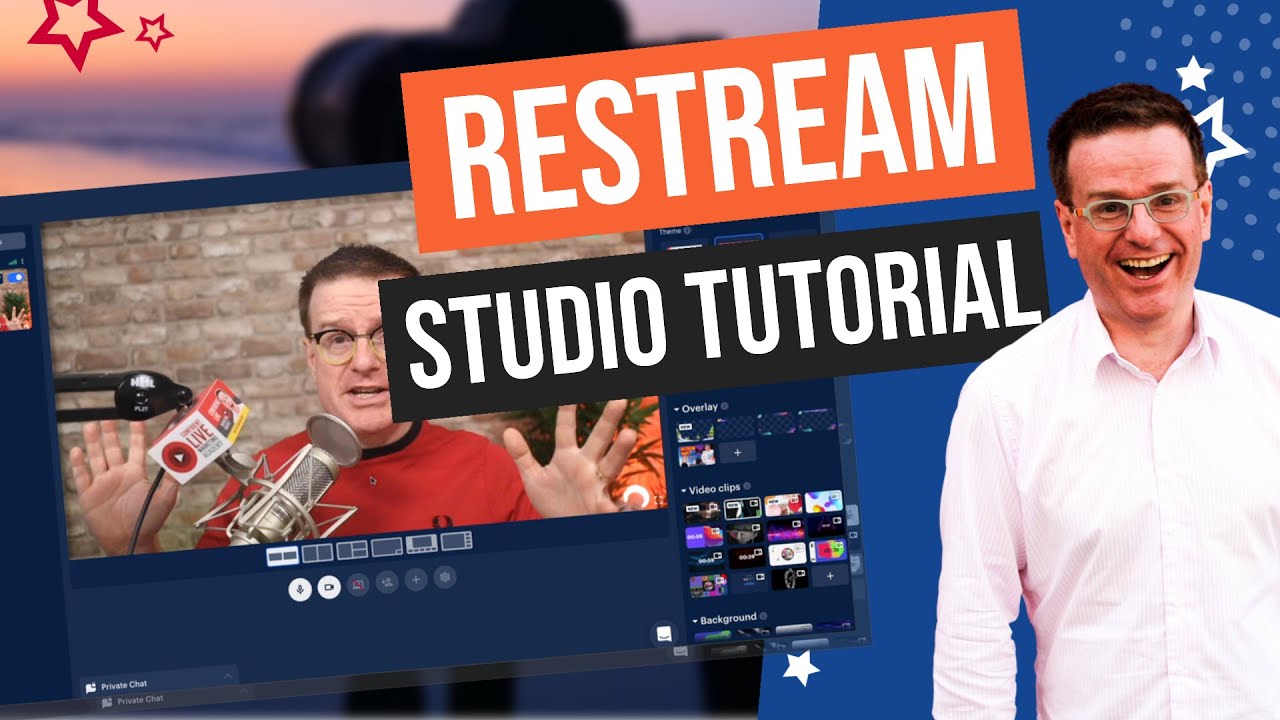The image size is (1280, 720).
Task: Click info icon next to Theme
Action: click(x=688, y=230)
